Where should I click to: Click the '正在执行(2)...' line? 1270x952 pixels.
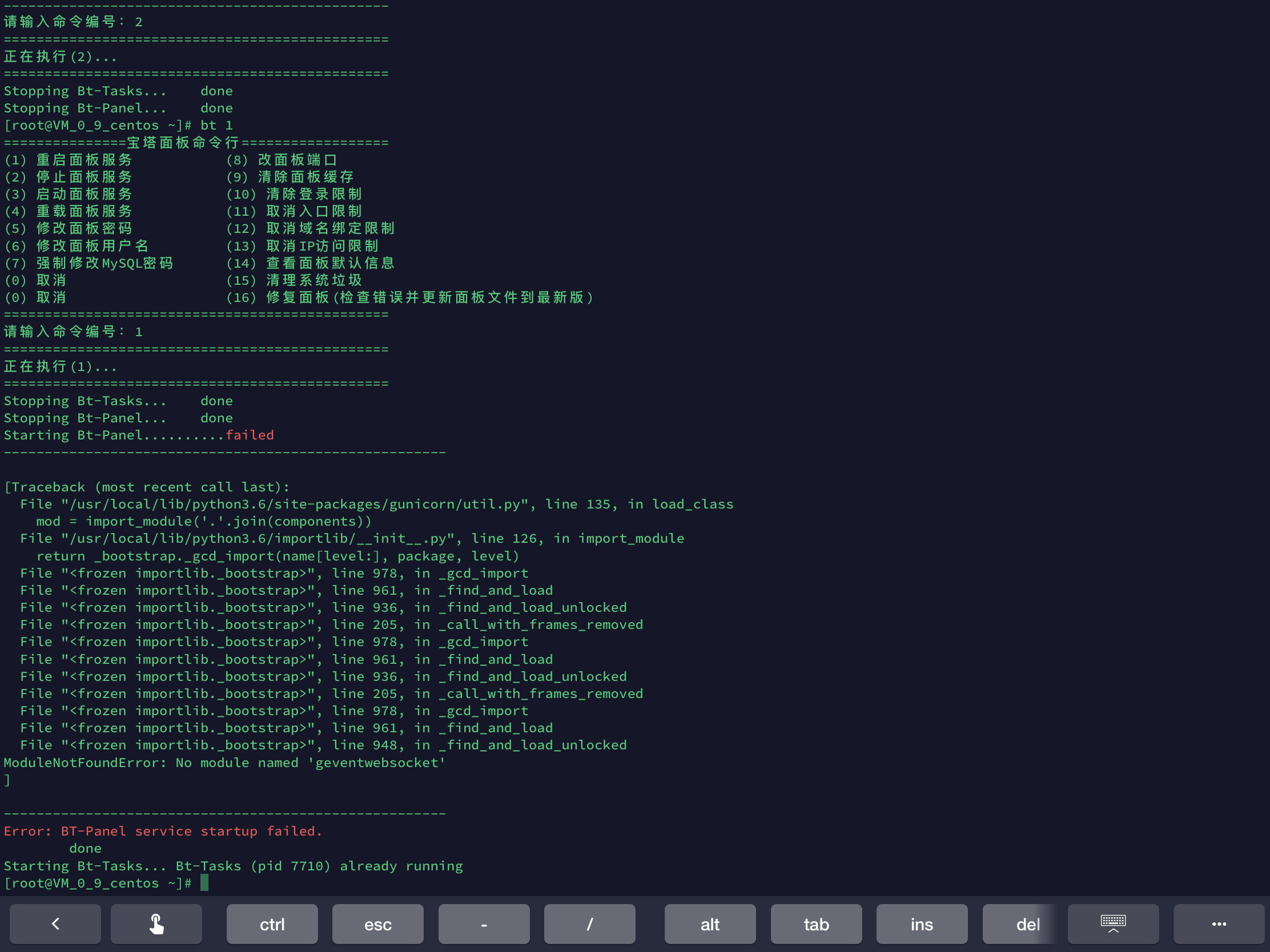tap(61, 57)
